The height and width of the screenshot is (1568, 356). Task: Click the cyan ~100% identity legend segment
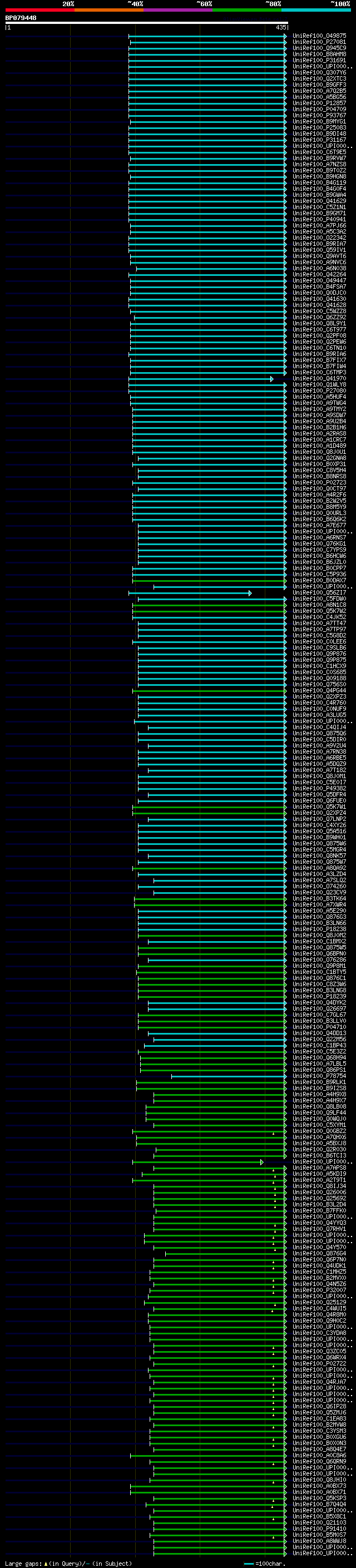tap(316, 11)
